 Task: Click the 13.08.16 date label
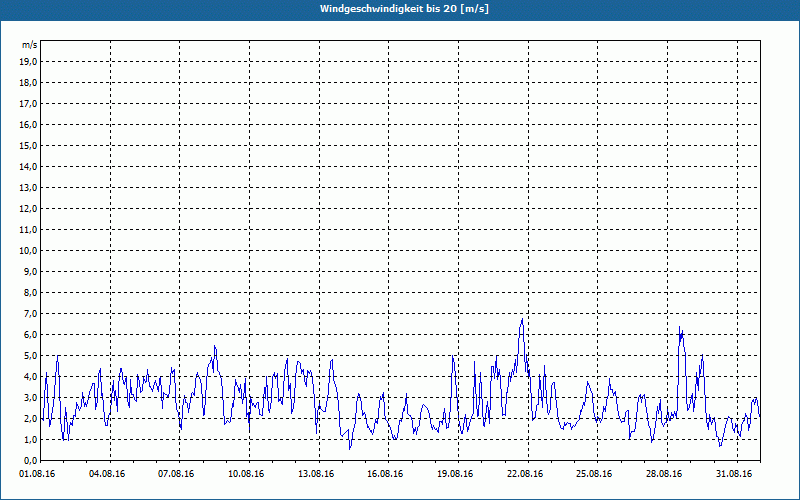pos(316,474)
